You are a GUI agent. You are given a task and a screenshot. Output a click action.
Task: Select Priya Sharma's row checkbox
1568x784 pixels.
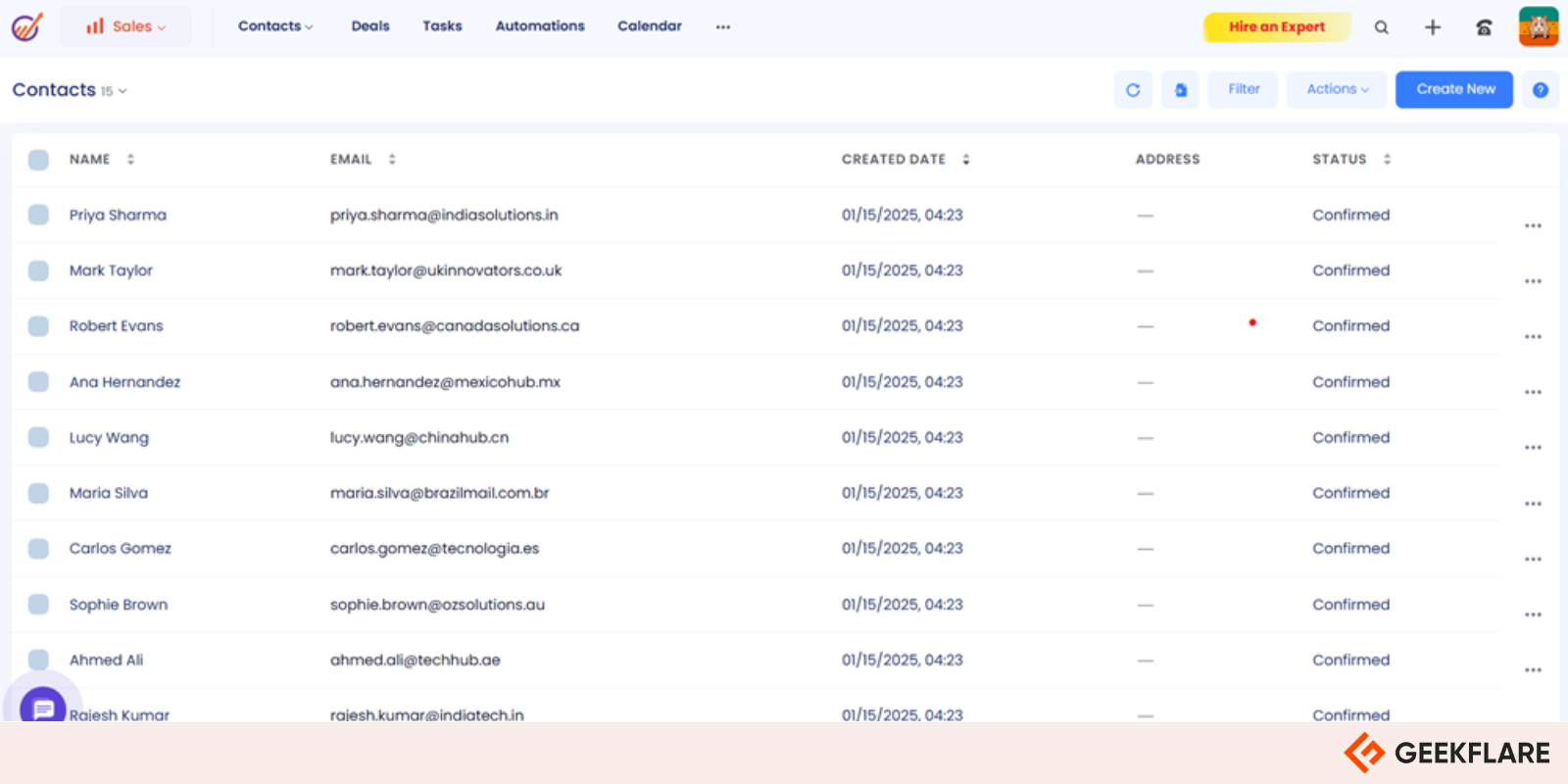pyautogui.click(x=38, y=215)
